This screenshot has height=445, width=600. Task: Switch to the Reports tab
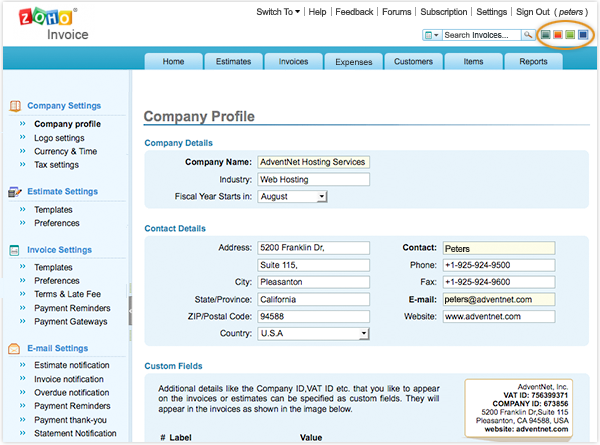[x=533, y=62]
